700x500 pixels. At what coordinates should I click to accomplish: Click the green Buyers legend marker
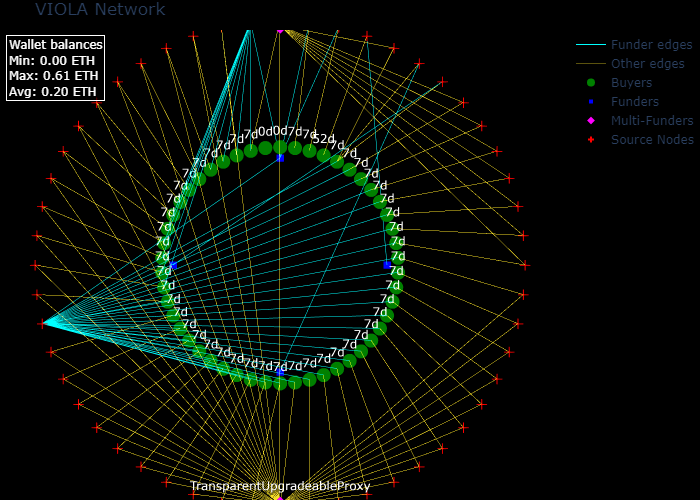[591, 83]
